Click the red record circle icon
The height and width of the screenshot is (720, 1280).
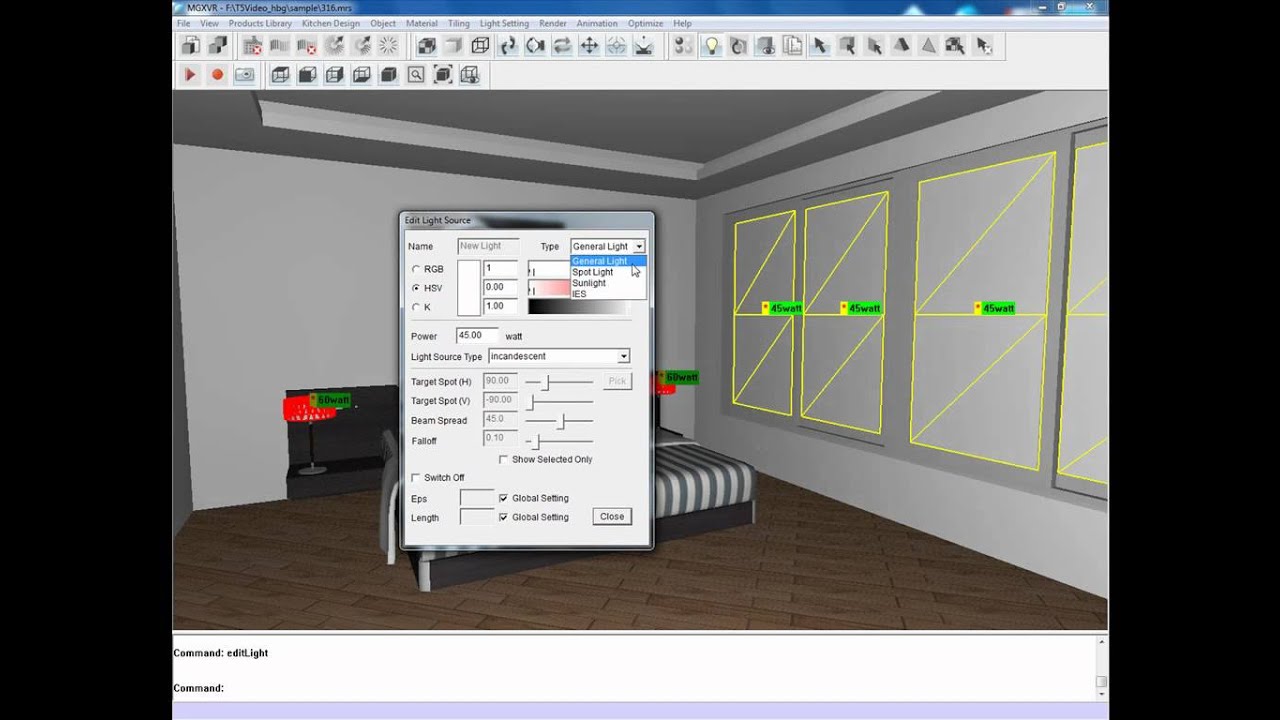(217, 74)
